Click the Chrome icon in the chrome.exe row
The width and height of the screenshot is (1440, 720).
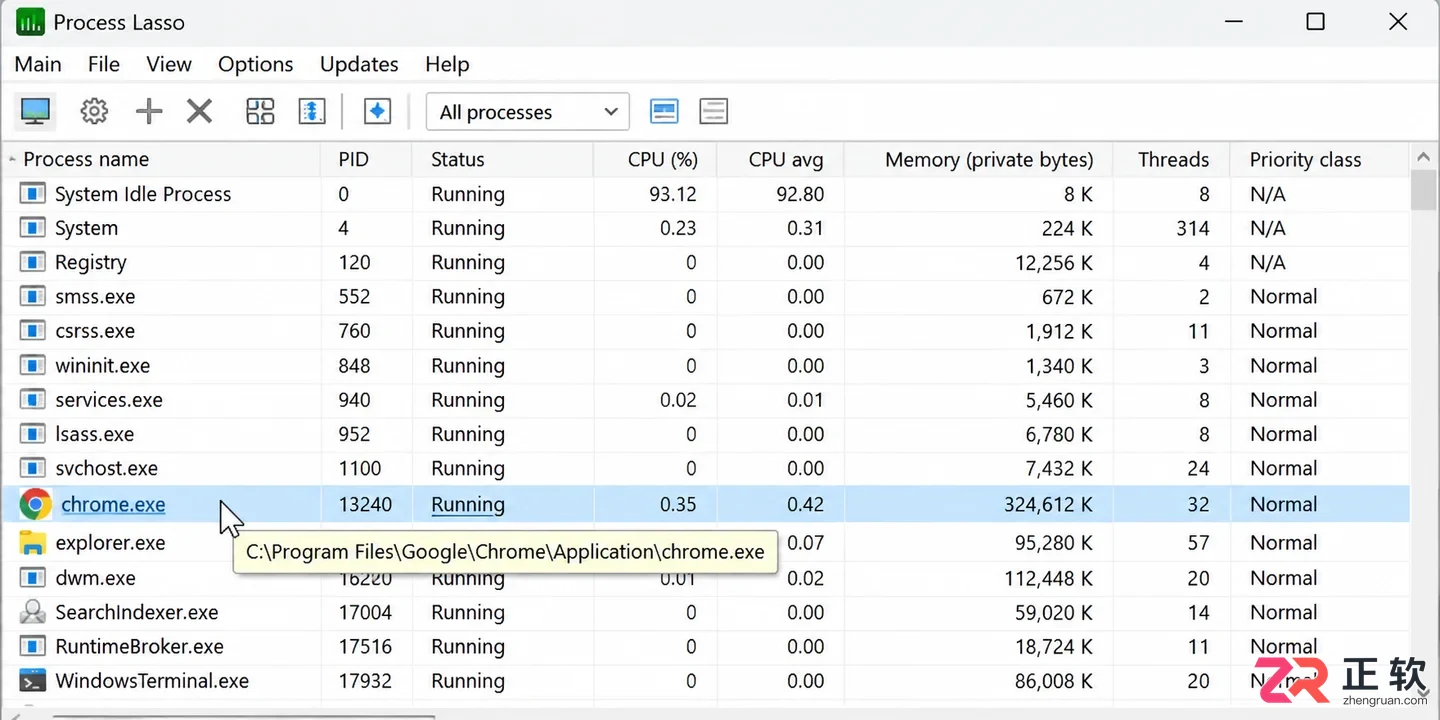(35, 505)
